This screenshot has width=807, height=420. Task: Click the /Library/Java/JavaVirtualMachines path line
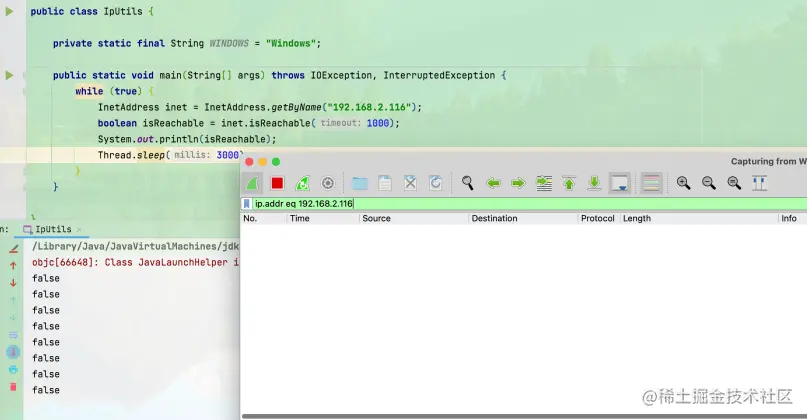[135, 247]
